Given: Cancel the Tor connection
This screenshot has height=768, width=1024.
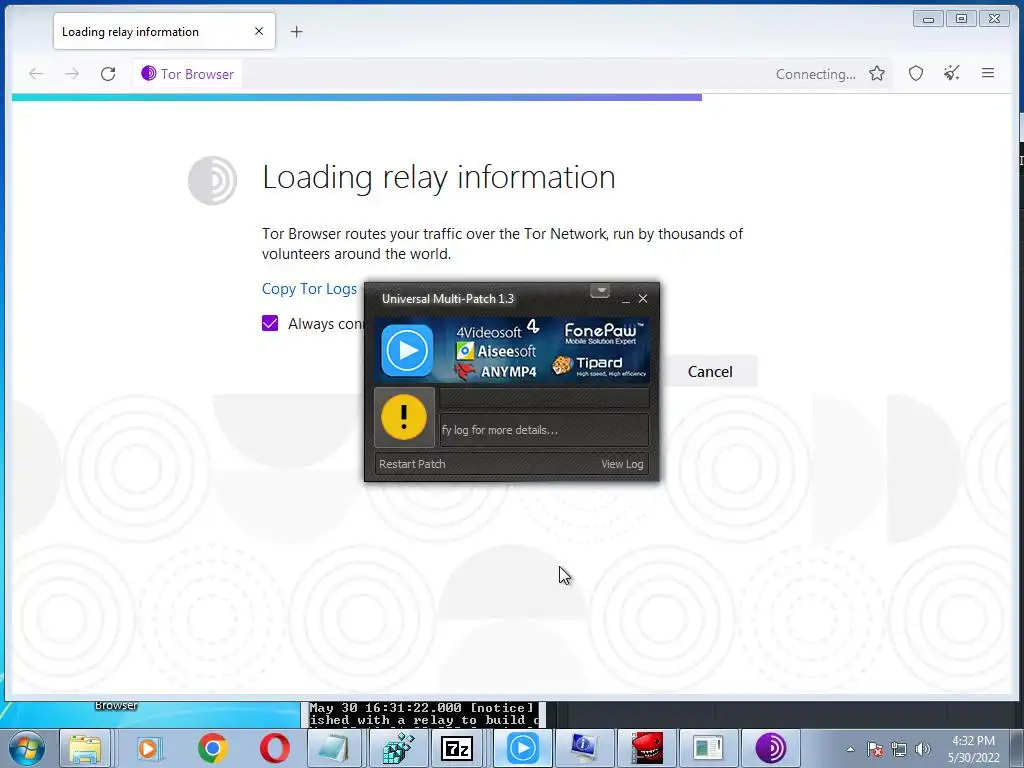Looking at the screenshot, I should pos(710,372).
